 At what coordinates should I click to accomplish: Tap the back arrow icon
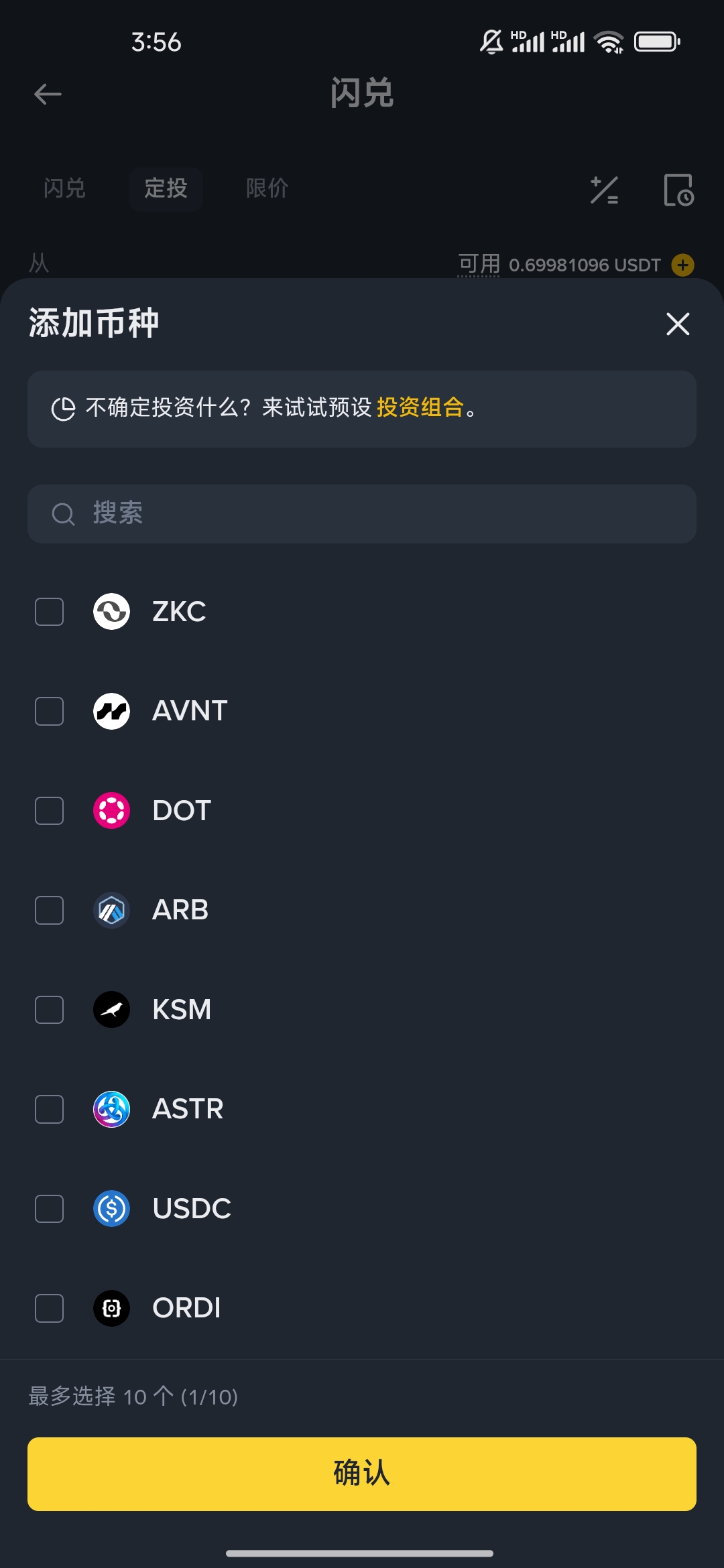tap(48, 94)
